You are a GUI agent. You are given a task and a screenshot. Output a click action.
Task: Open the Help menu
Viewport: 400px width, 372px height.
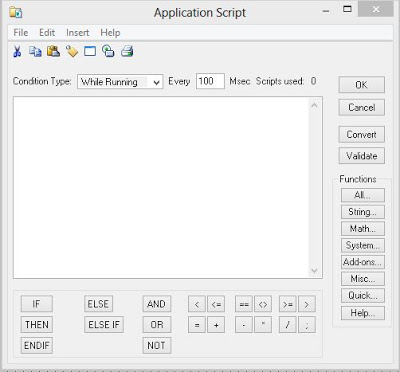[x=110, y=33]
